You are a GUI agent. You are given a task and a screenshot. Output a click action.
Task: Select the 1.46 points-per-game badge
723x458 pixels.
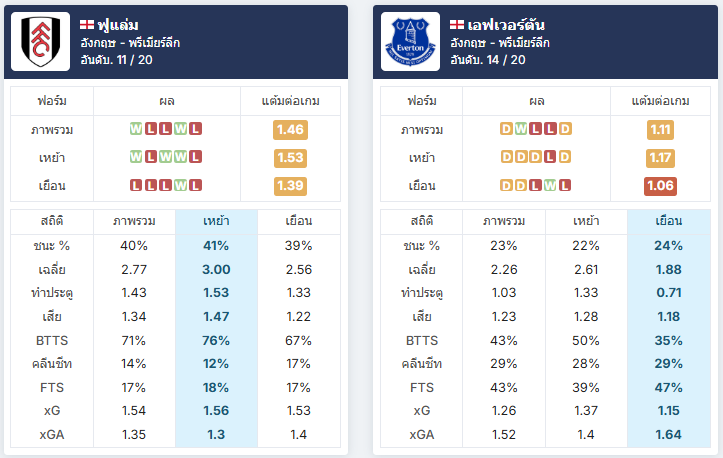pos(290,130)
